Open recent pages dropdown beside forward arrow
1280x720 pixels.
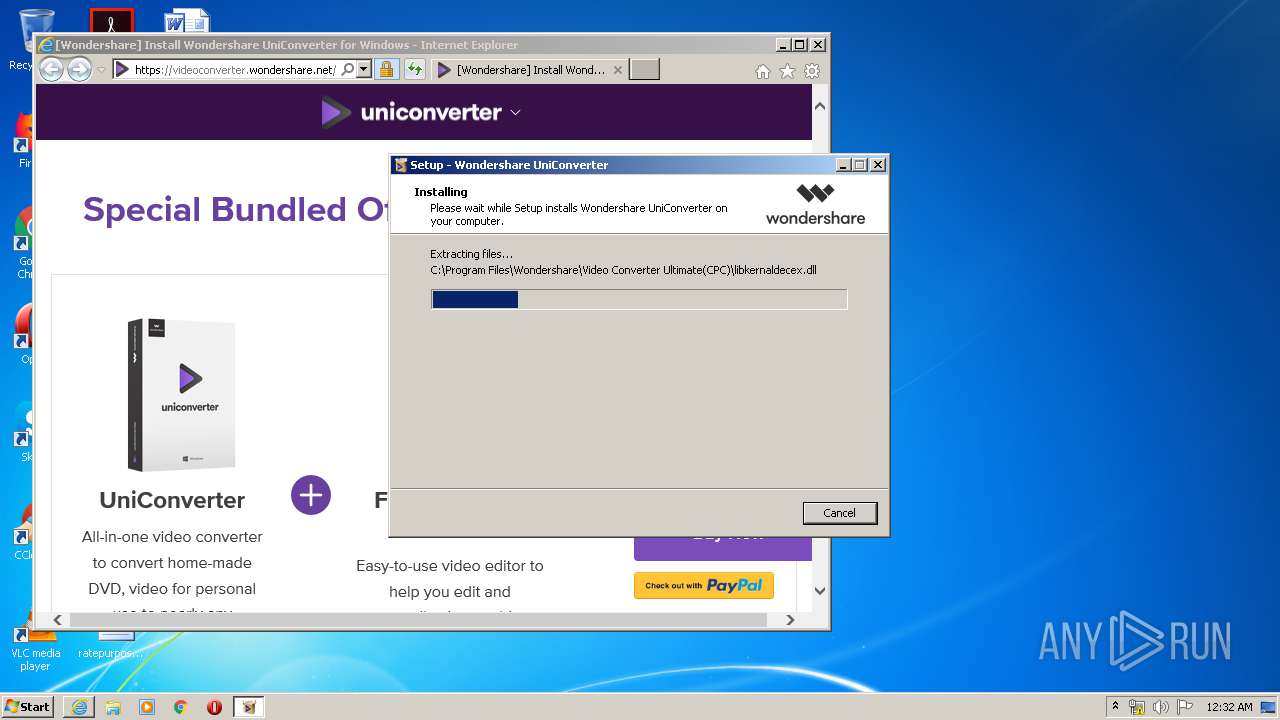101,70
